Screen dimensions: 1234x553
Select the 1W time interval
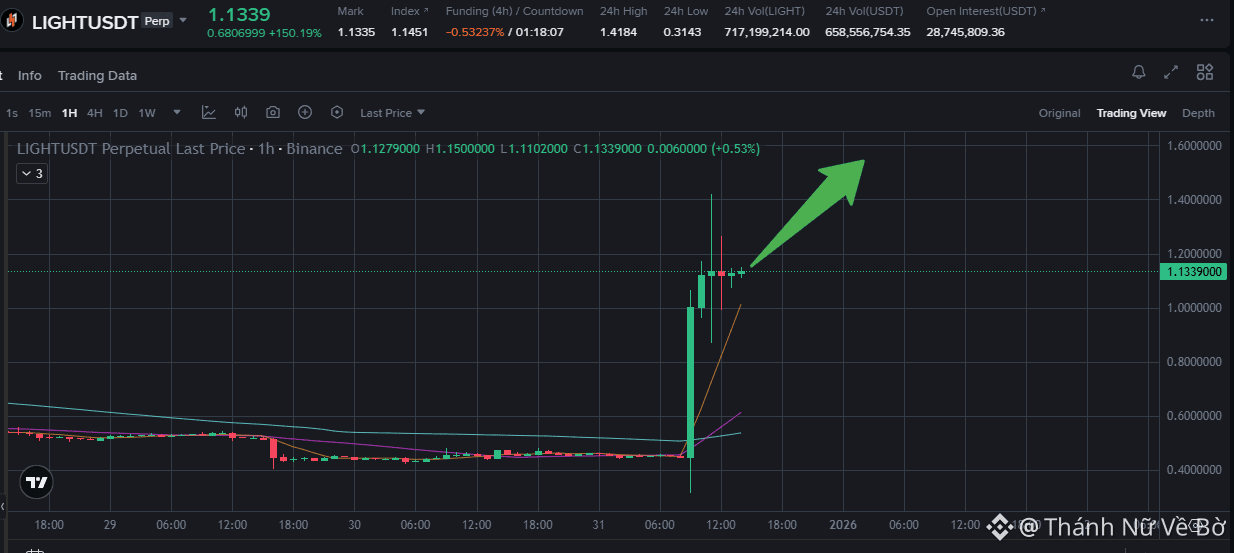tap(147, 113)
